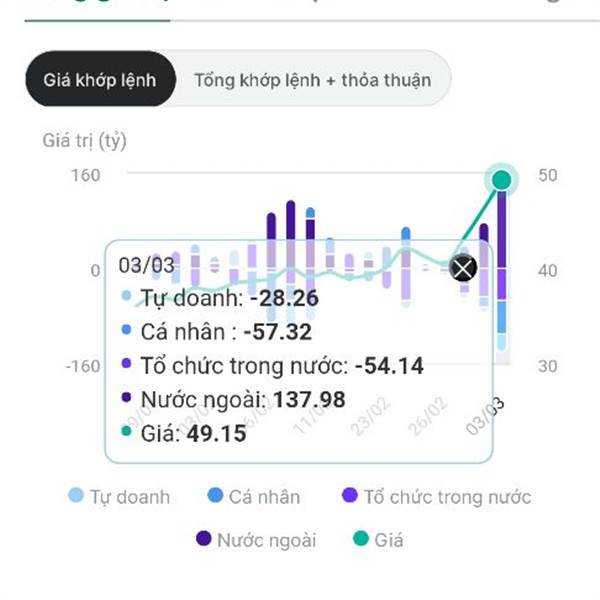Viewport: 600px width, 600px height.
Task: Click the 03/03 date axis label
Action: (x=485, y=416)
